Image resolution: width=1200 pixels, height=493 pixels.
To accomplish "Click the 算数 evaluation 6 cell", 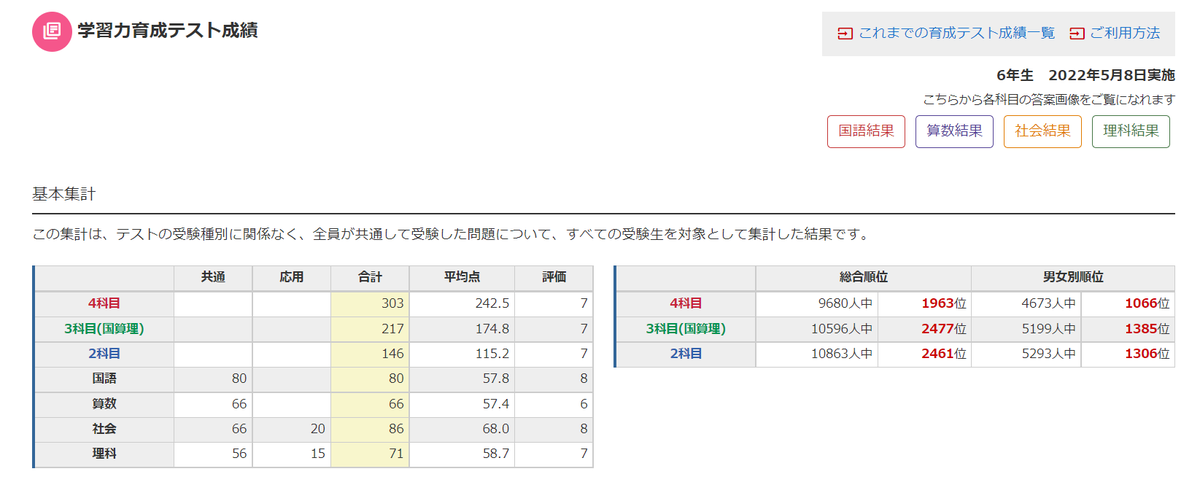I will [x=553, y=404].
